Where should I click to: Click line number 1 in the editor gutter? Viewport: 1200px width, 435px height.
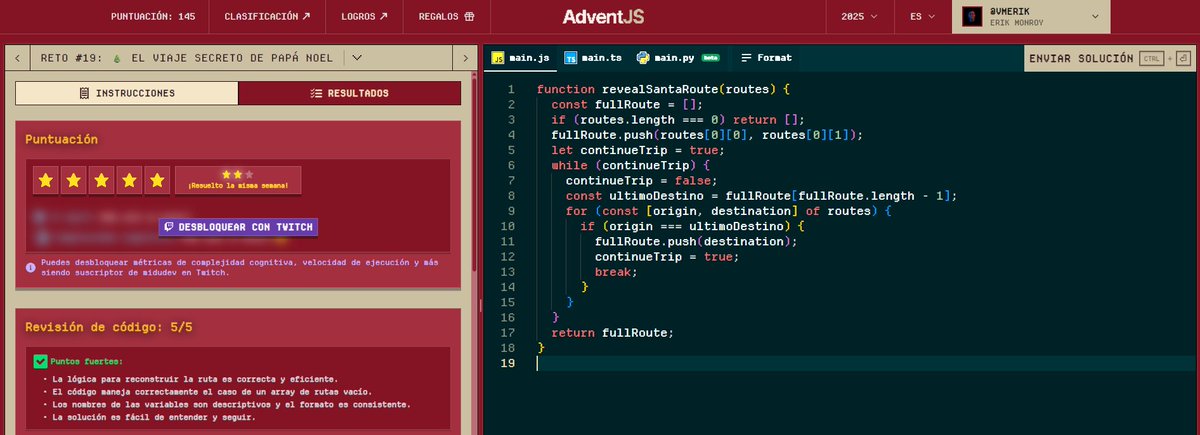[x=511, y=89]
